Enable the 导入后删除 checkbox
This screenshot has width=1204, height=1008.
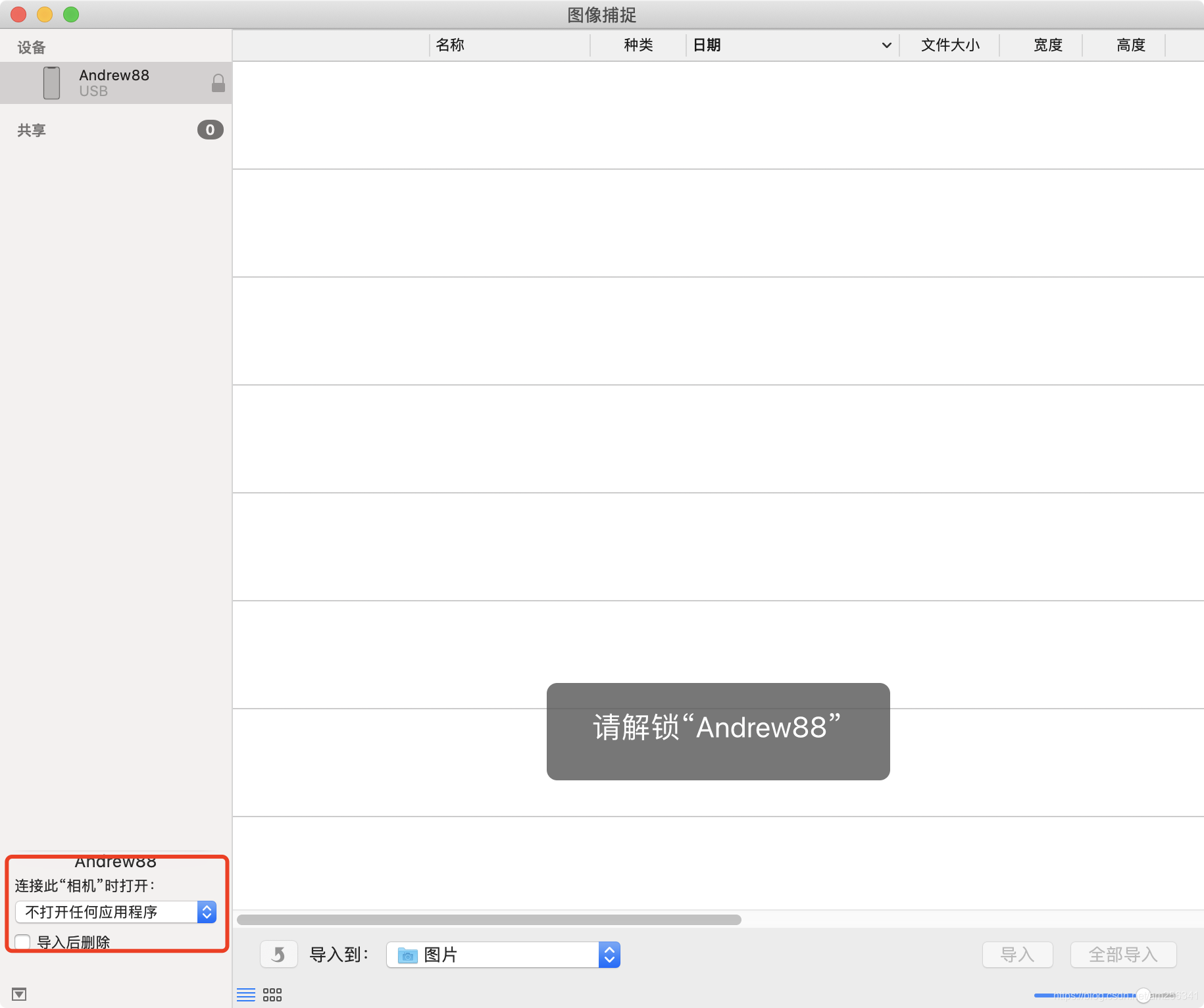tap(22, 942)
